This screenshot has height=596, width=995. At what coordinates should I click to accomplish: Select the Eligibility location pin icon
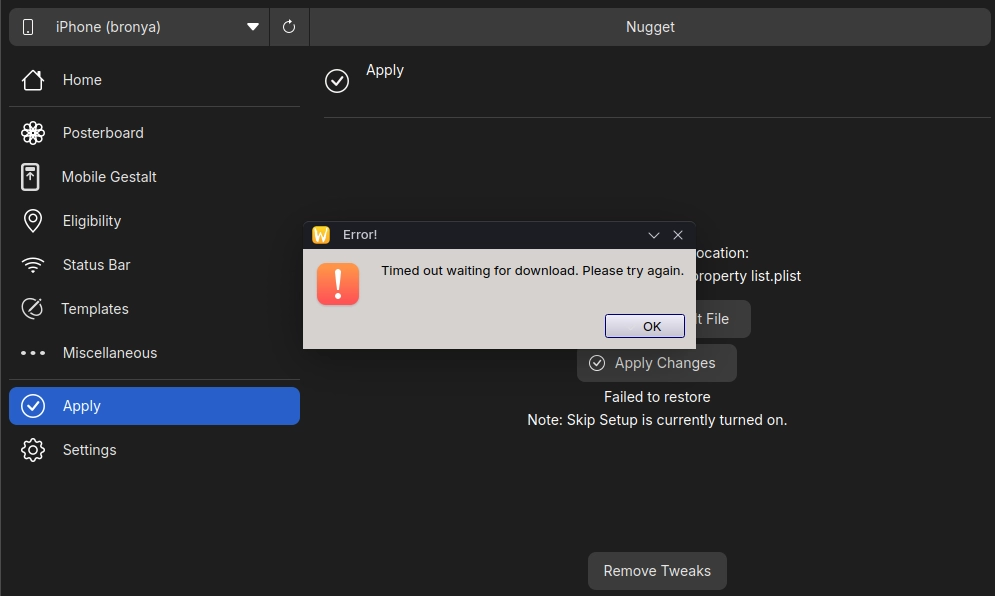[32, 221]
